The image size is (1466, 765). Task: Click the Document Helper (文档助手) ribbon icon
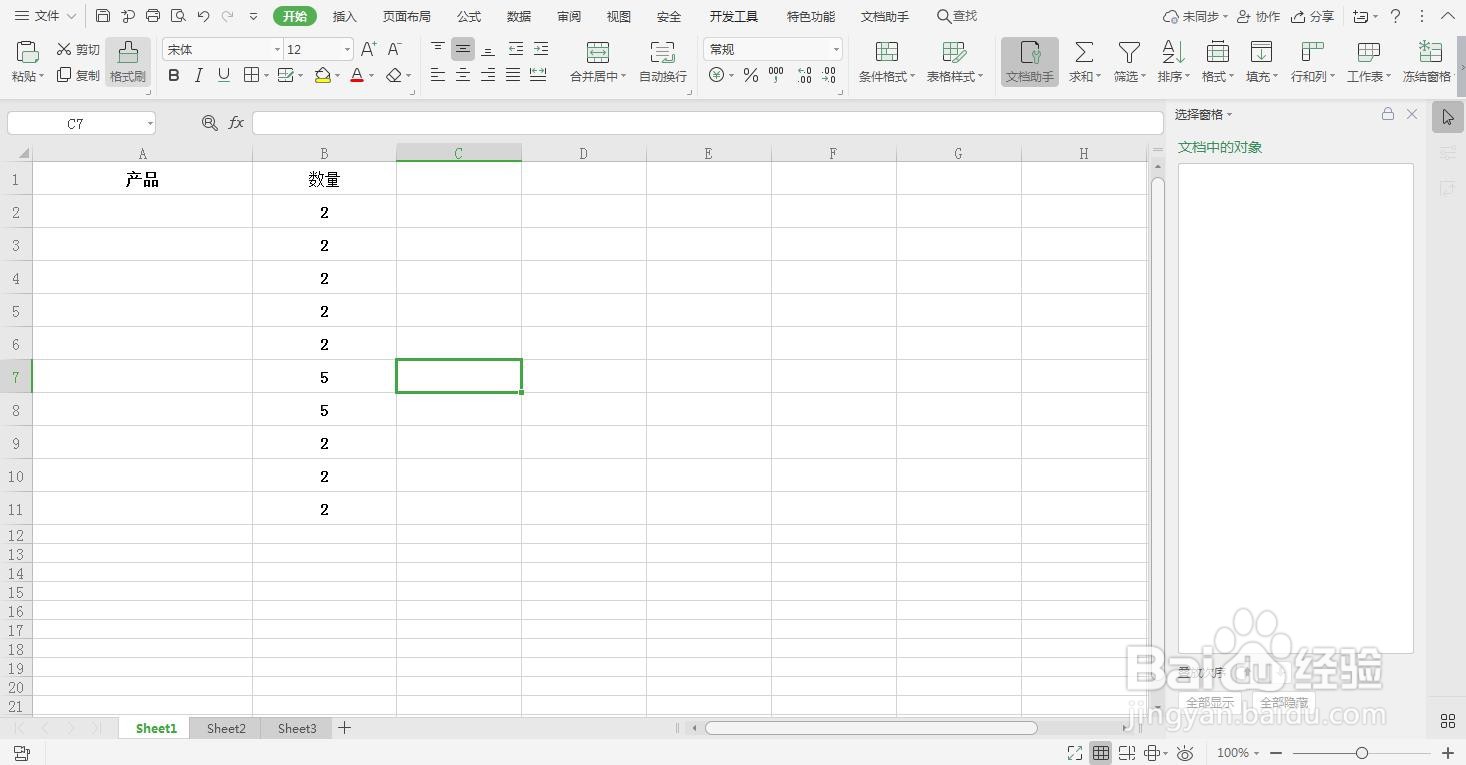tap(1030, 62)
